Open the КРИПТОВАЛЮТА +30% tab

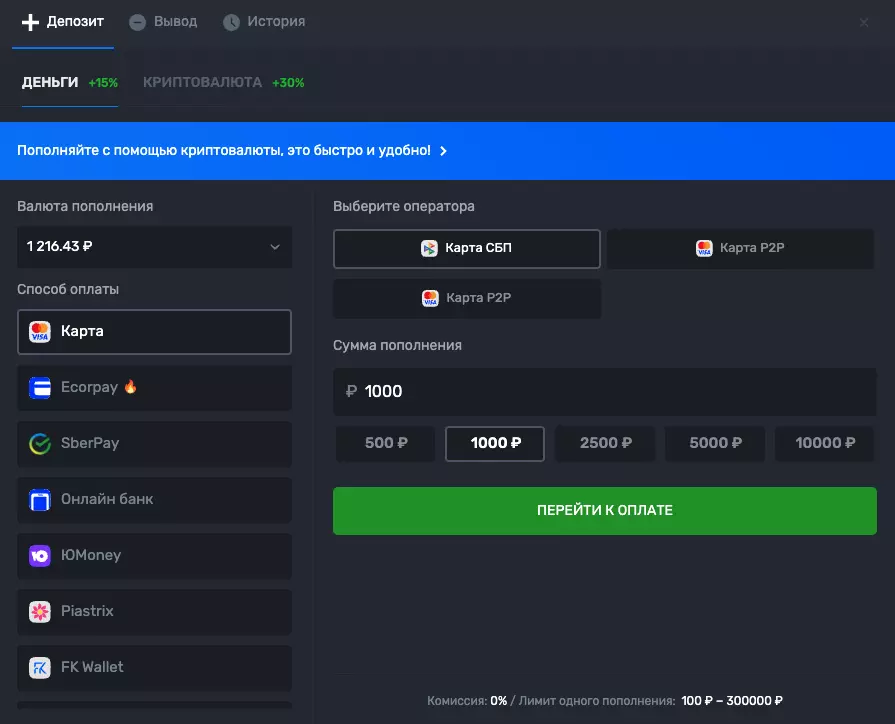click(222, 83)
